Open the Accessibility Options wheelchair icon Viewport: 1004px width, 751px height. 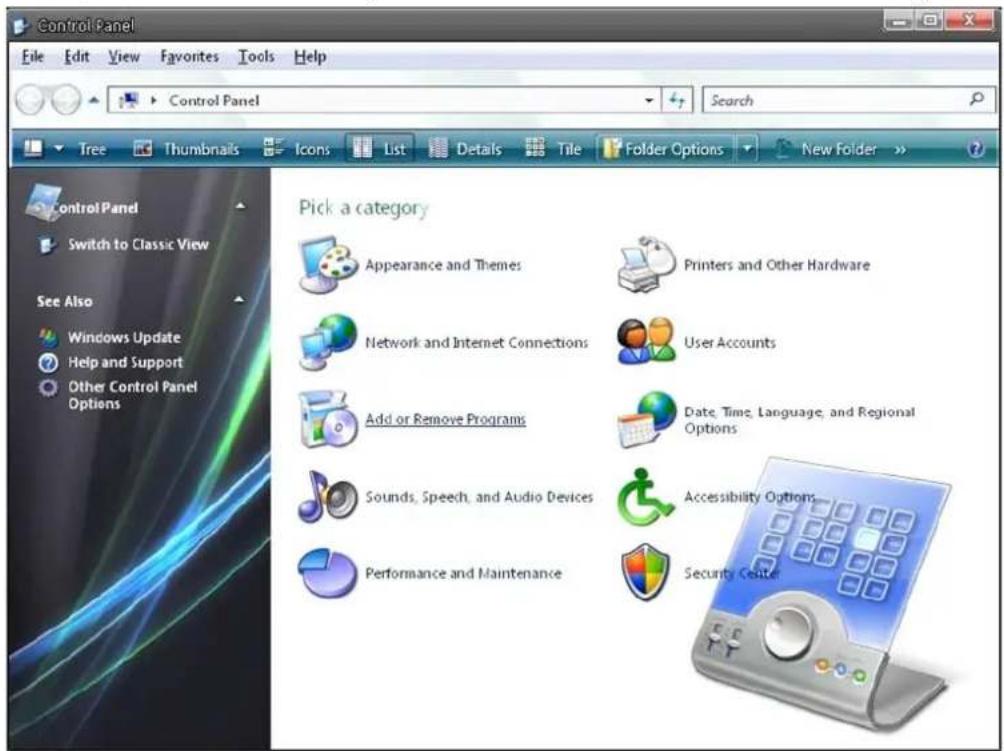click(x=645, y=496)
